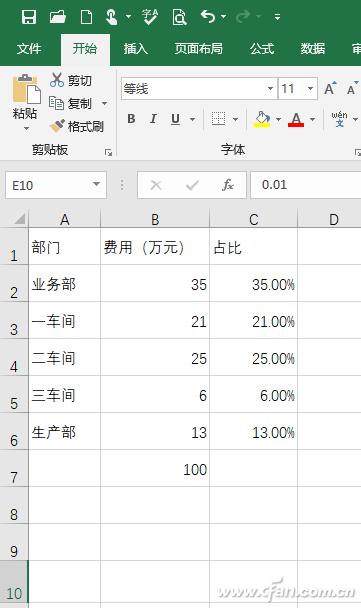Open clipboard pane dialog launcher
The image size is (361, 608).
pos(109,152)
